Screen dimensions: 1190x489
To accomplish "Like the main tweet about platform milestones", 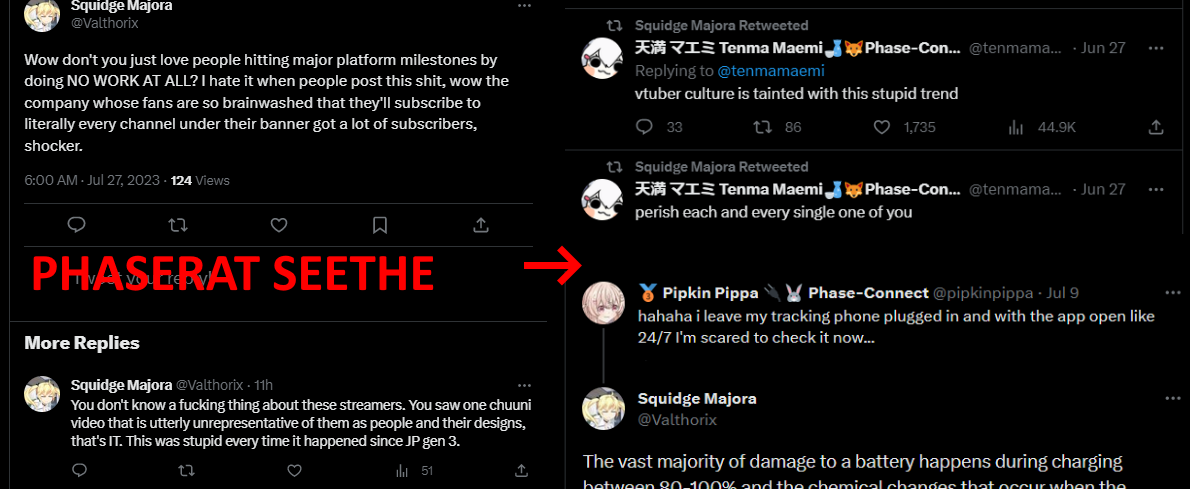I will [x=279, y=225].
